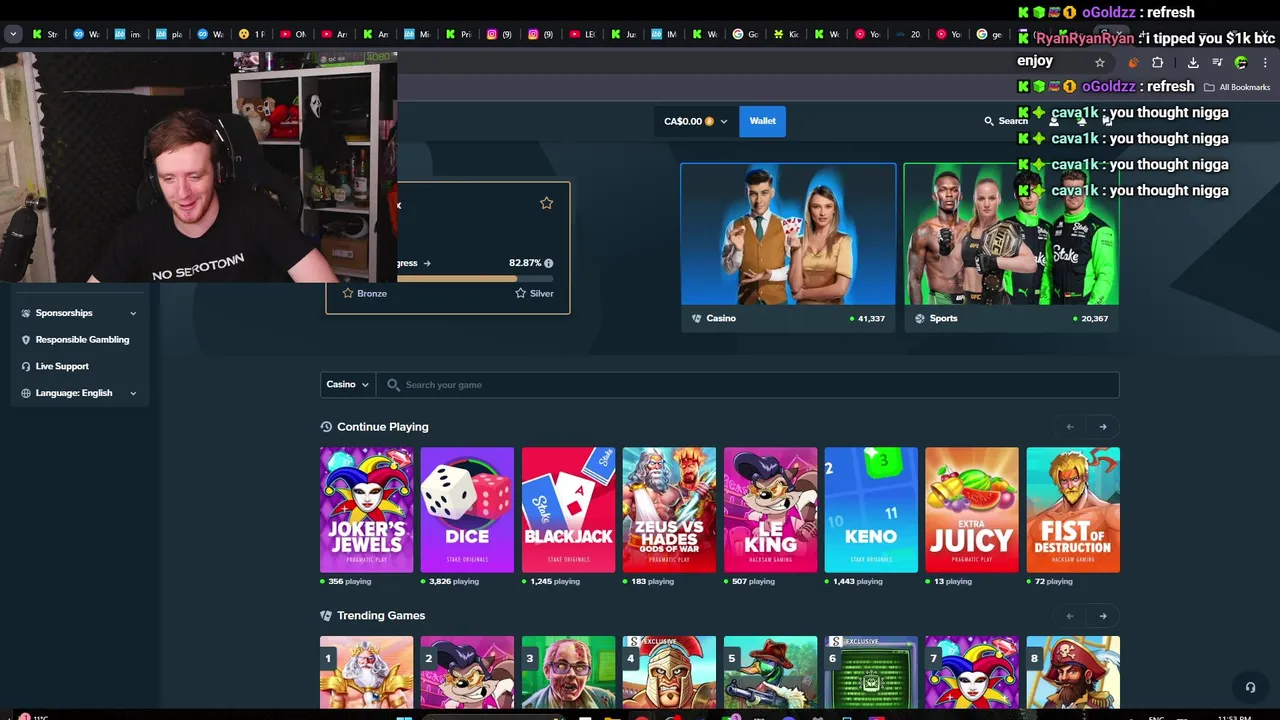Focus the Search your game field

(x=748, y=385)
